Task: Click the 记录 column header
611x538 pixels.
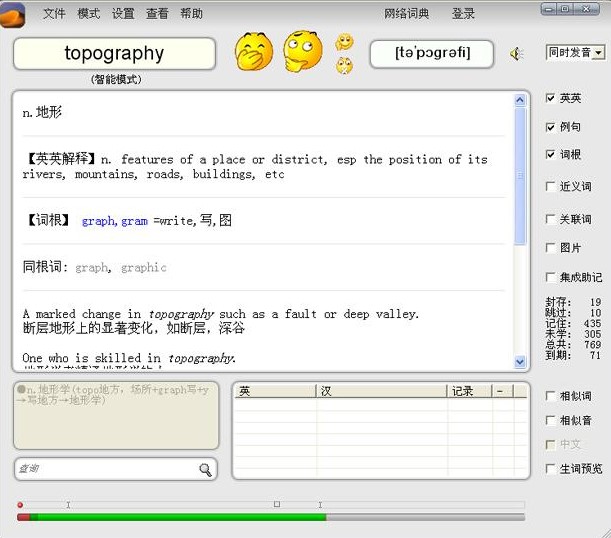Action: tap(470, 391)
